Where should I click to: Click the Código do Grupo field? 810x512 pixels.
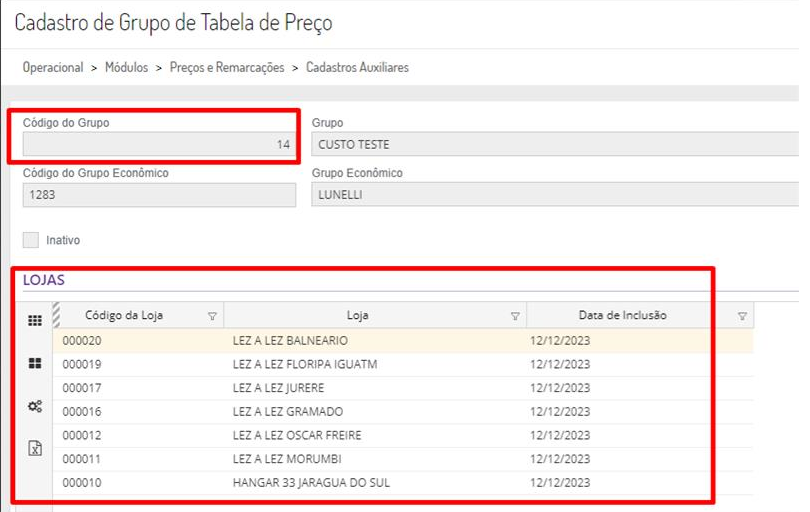[x=159, y=145]
